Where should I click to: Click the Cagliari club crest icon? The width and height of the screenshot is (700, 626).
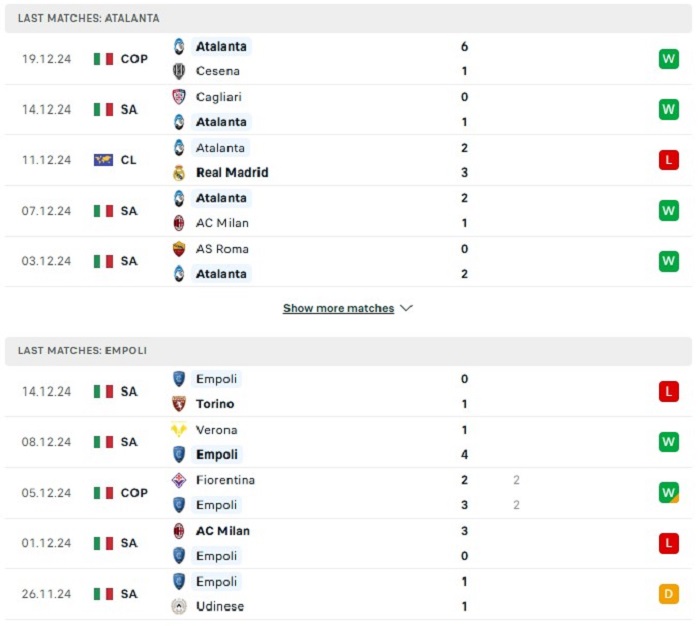[179, 97]
